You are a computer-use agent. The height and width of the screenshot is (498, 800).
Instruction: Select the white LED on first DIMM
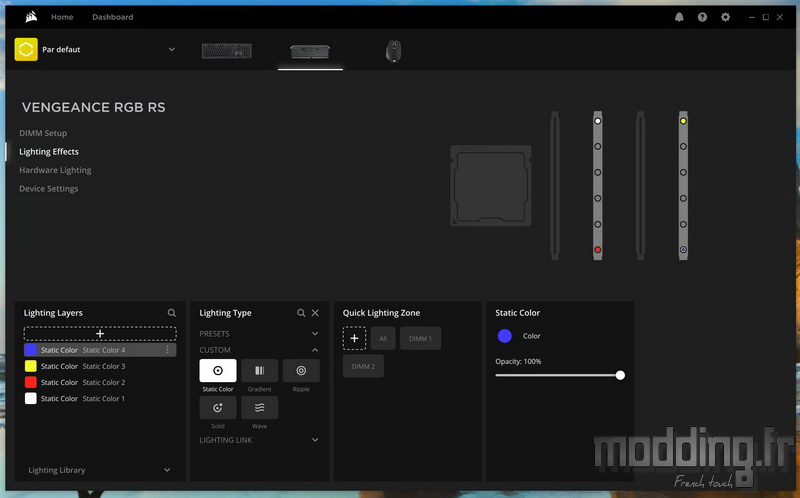tap(597, 121)
